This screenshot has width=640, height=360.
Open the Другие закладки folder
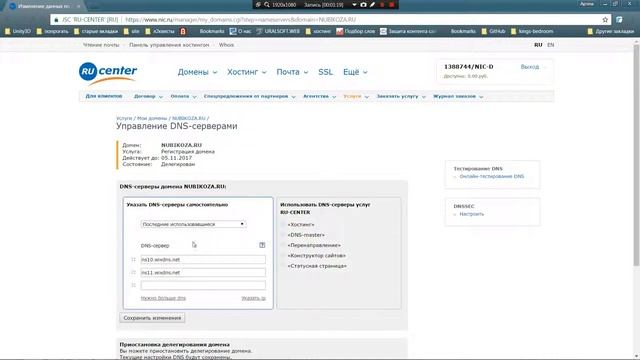point(611,31)
